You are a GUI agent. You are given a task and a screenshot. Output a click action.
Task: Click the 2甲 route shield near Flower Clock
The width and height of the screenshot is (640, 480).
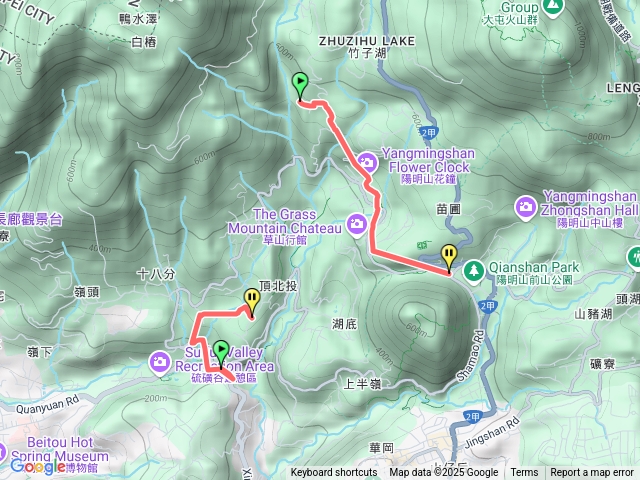point(429,132)
